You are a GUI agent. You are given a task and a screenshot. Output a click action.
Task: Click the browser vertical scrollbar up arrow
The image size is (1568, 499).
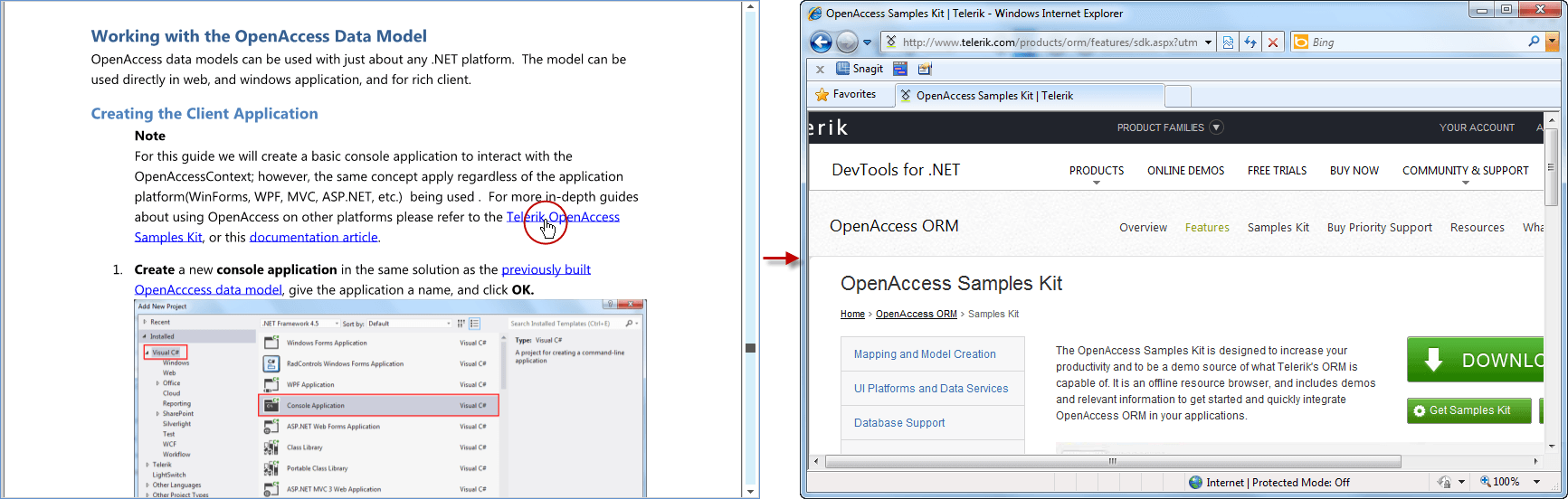tap(1551, 118)
